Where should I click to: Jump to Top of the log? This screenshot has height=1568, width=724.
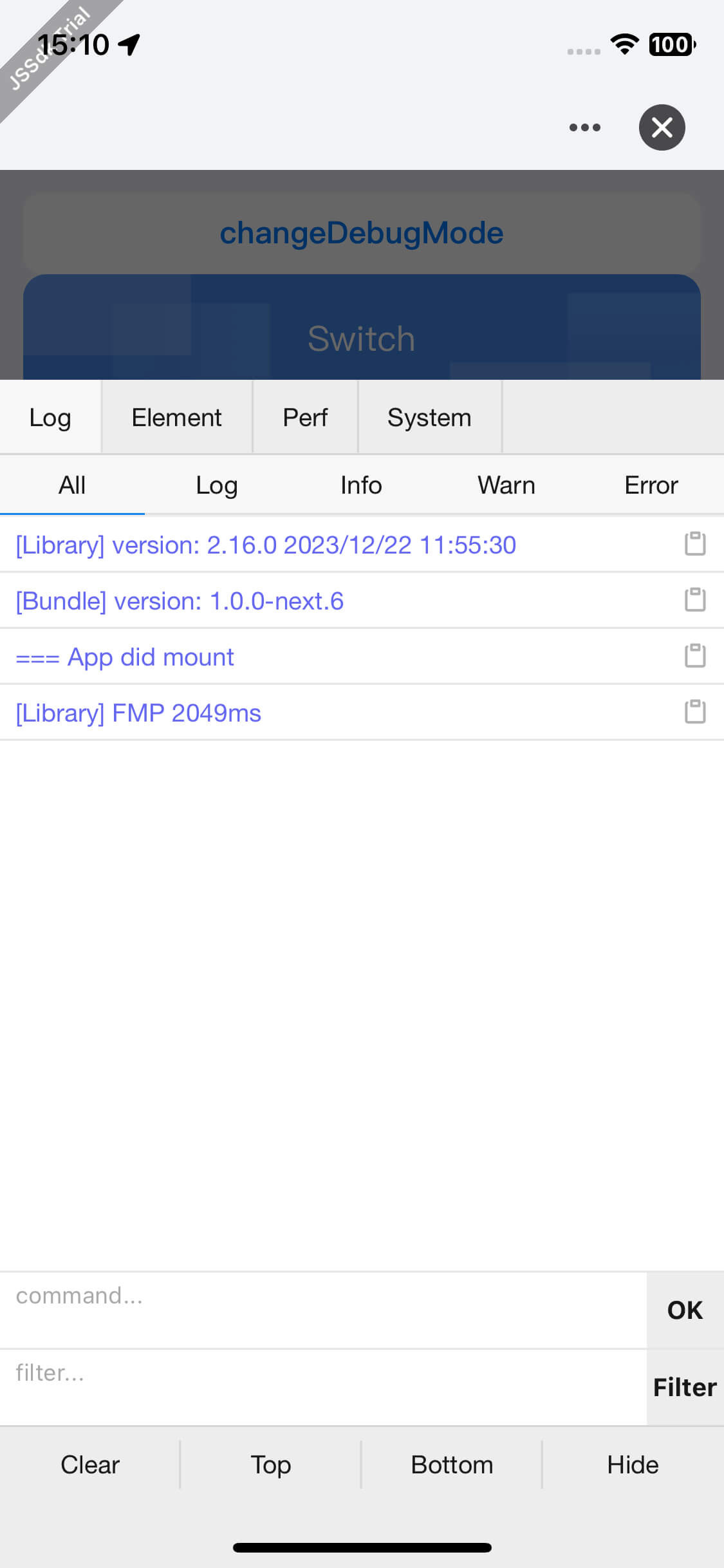tap(271, 1464)
